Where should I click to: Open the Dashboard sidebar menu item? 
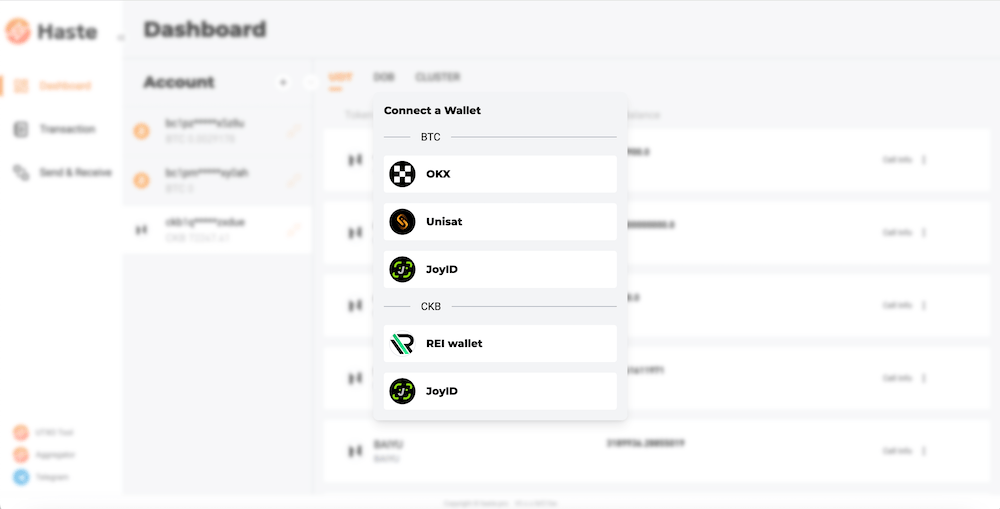pos(64,86)
